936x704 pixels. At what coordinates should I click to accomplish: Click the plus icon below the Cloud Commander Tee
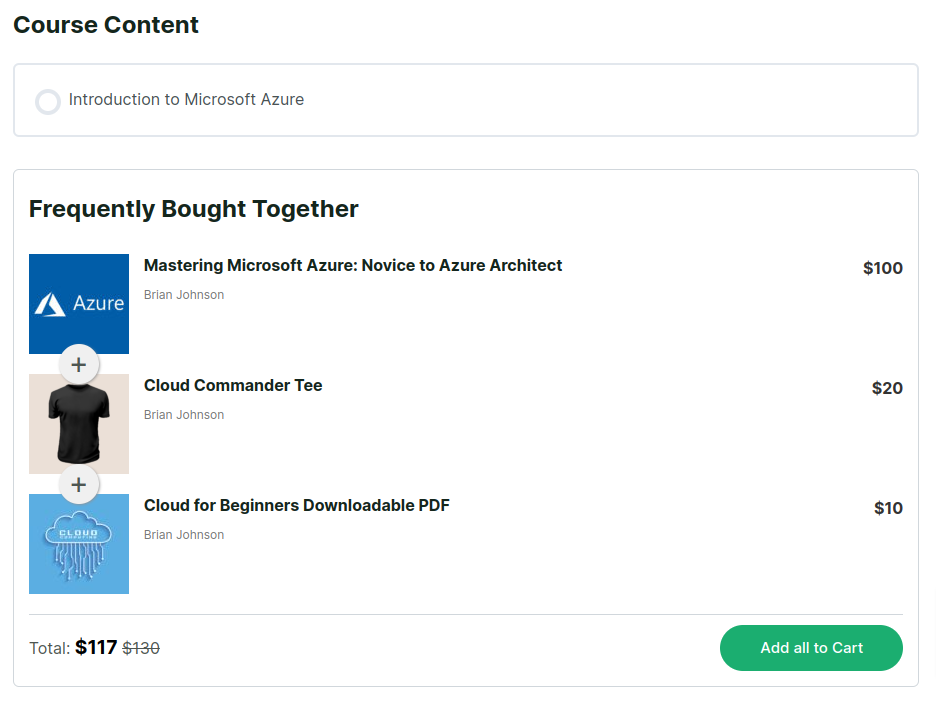(x=78, y=484)
